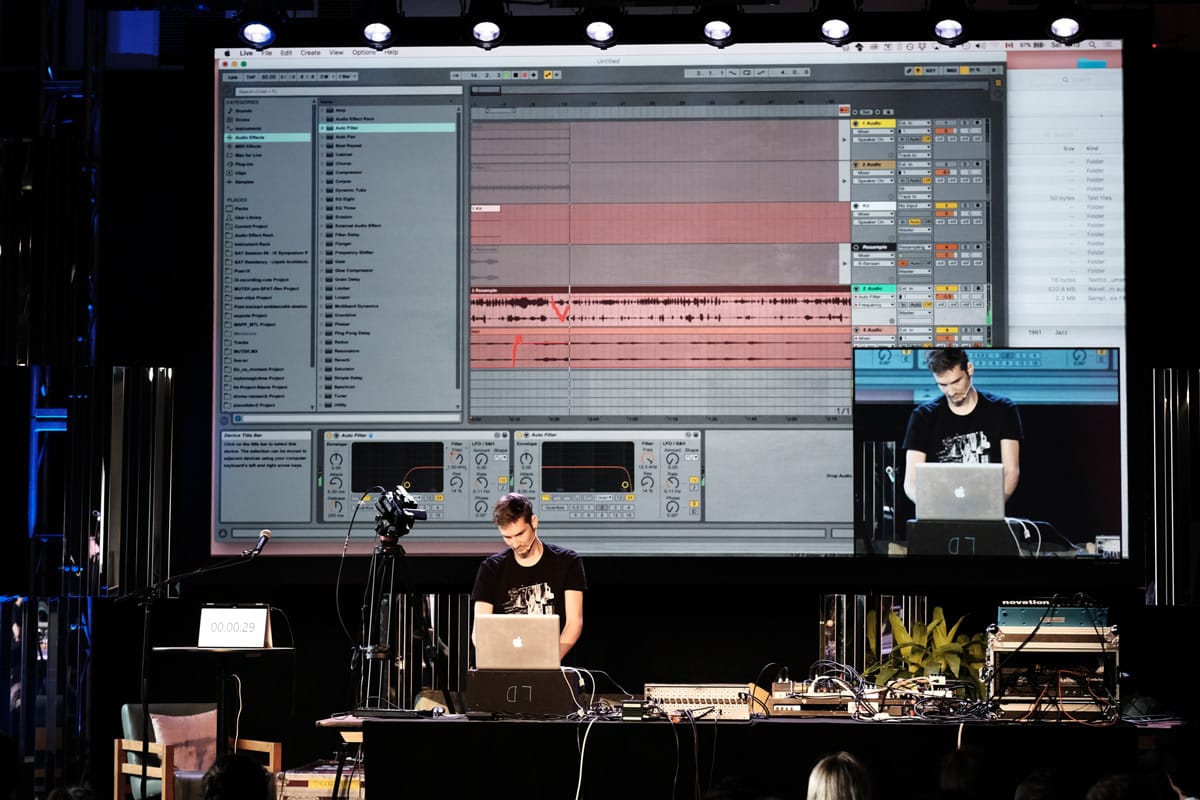Toggle the first Auto Filter device activator

pyautogui.click(x=328, y=435)
